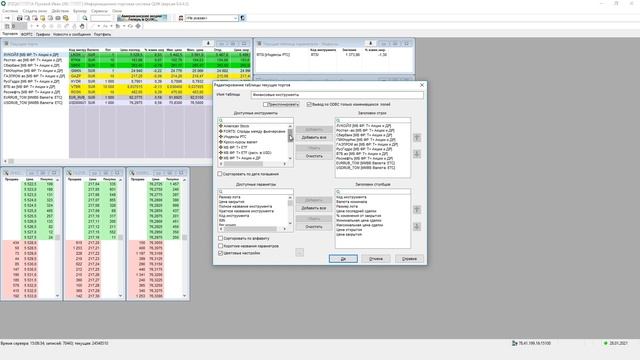Open the Действия menu

pyautogui.click(x=60, y=11)
